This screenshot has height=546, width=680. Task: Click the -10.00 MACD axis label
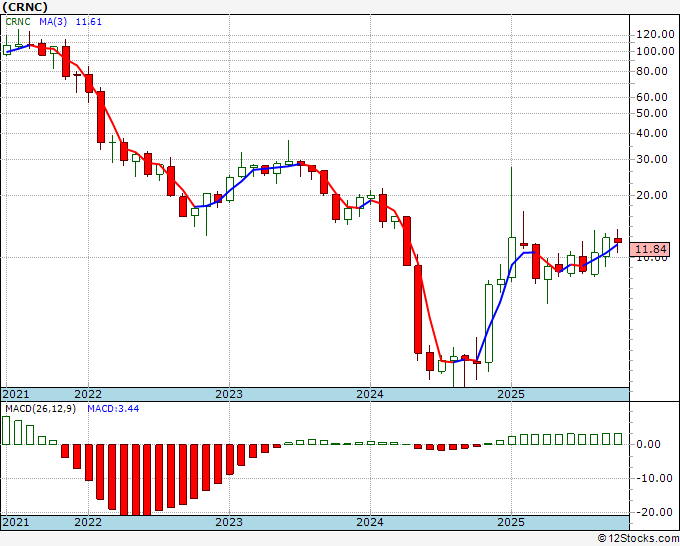pos(655,478)
